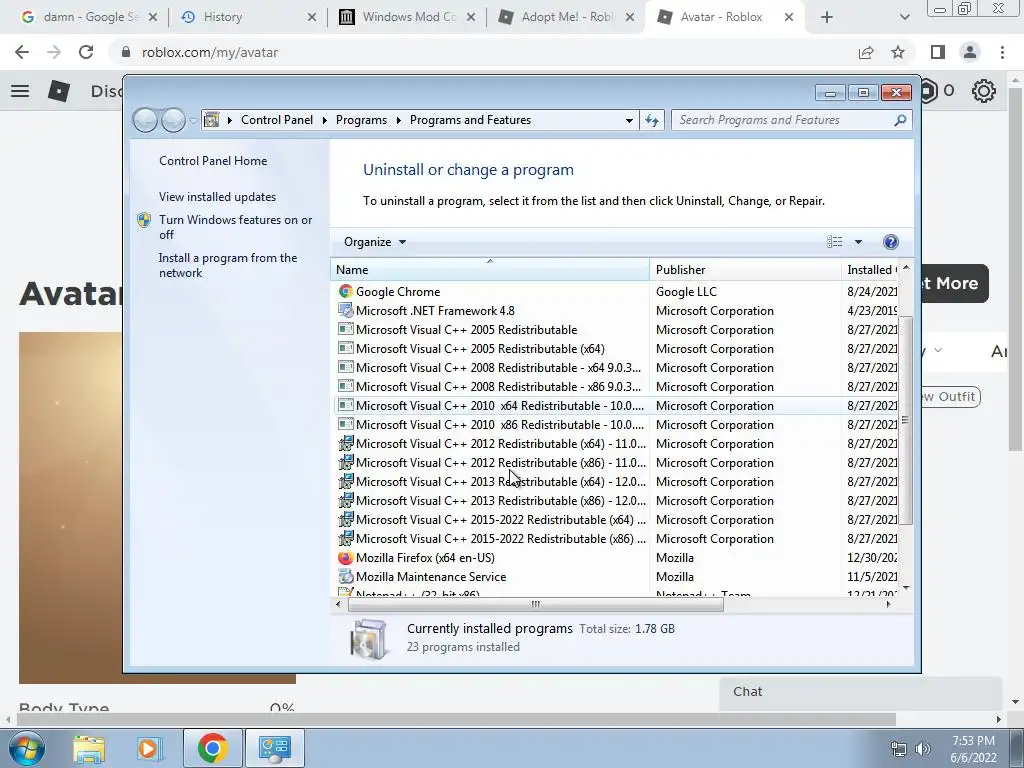The height and width of the screenshot is (768, 1024).
Task: Click Install a program from the network
Action: [227, 265]
